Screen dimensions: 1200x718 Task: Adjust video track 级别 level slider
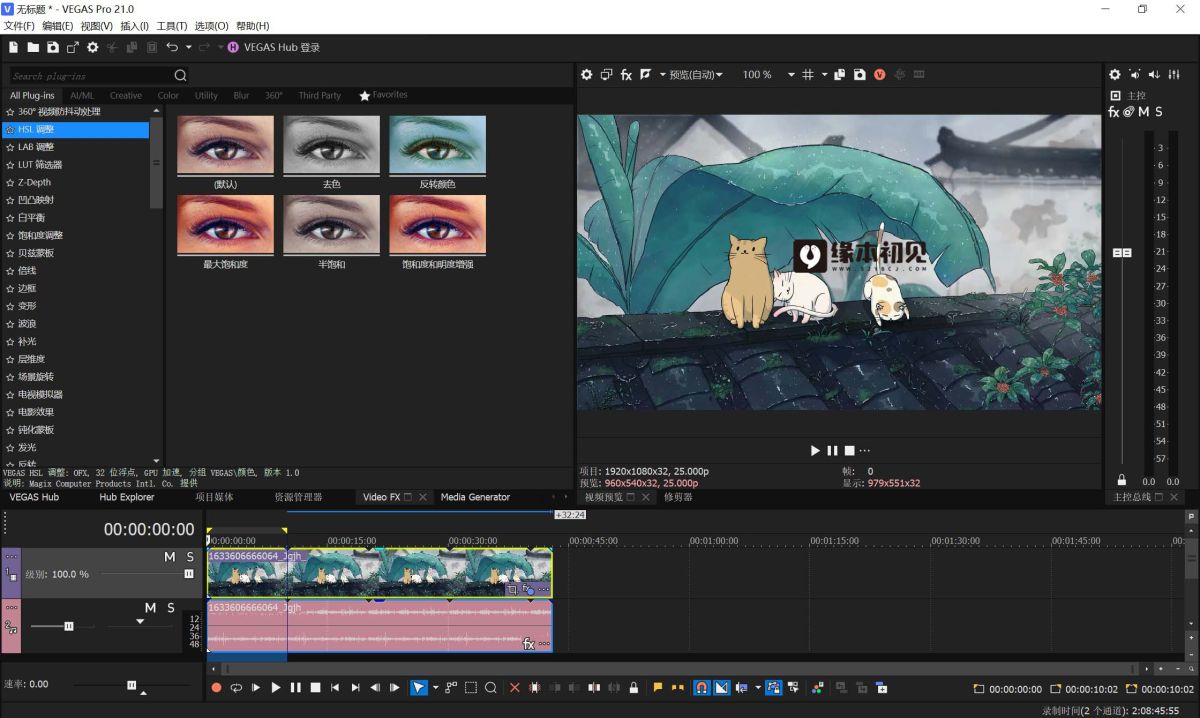(x=189, y=574)
